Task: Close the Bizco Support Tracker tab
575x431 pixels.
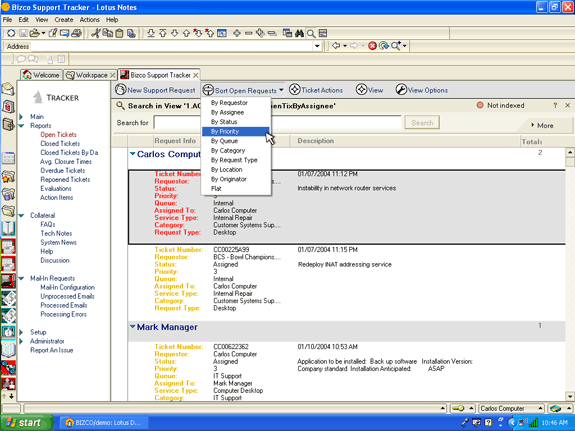Action: click(x=196, y=75)
